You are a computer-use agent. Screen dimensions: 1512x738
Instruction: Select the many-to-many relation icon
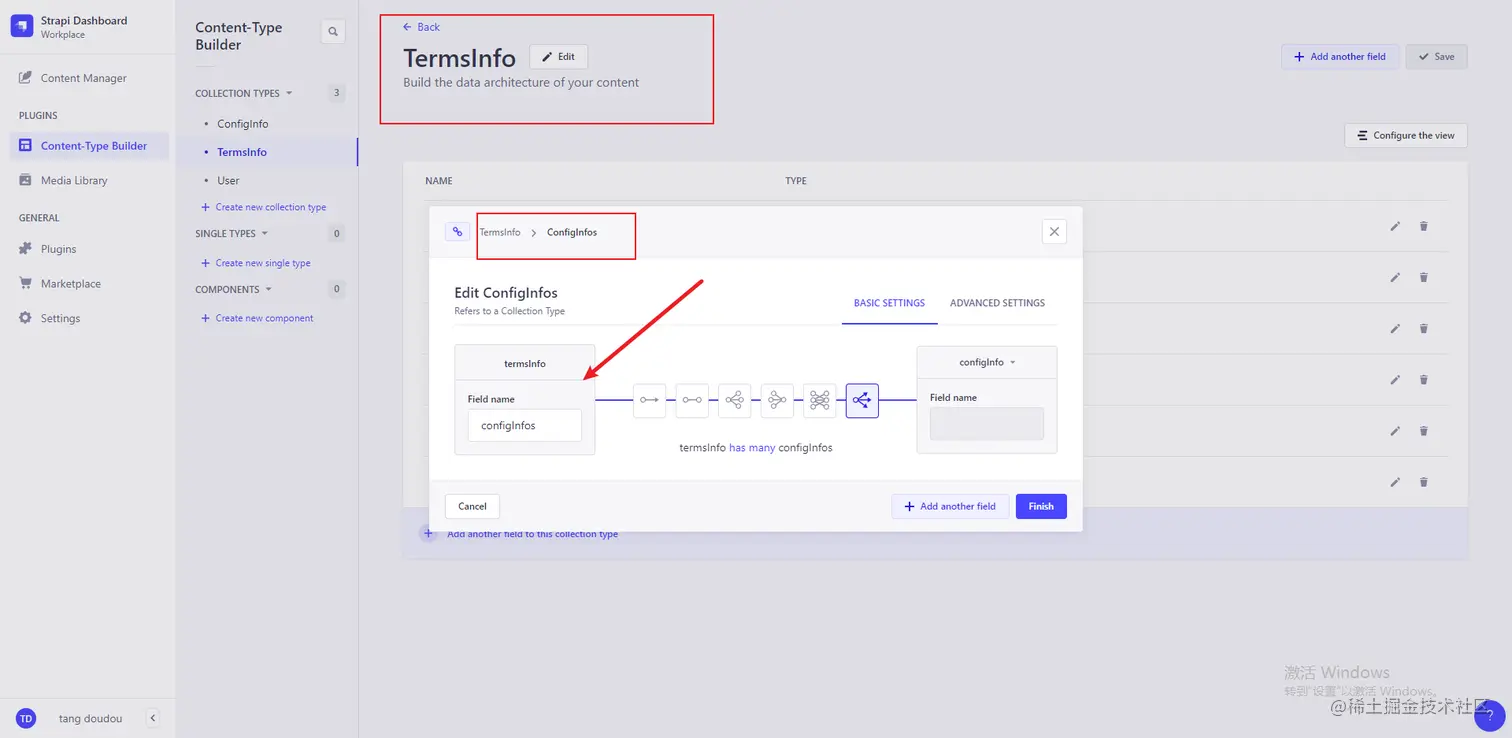tap(819, 400)
